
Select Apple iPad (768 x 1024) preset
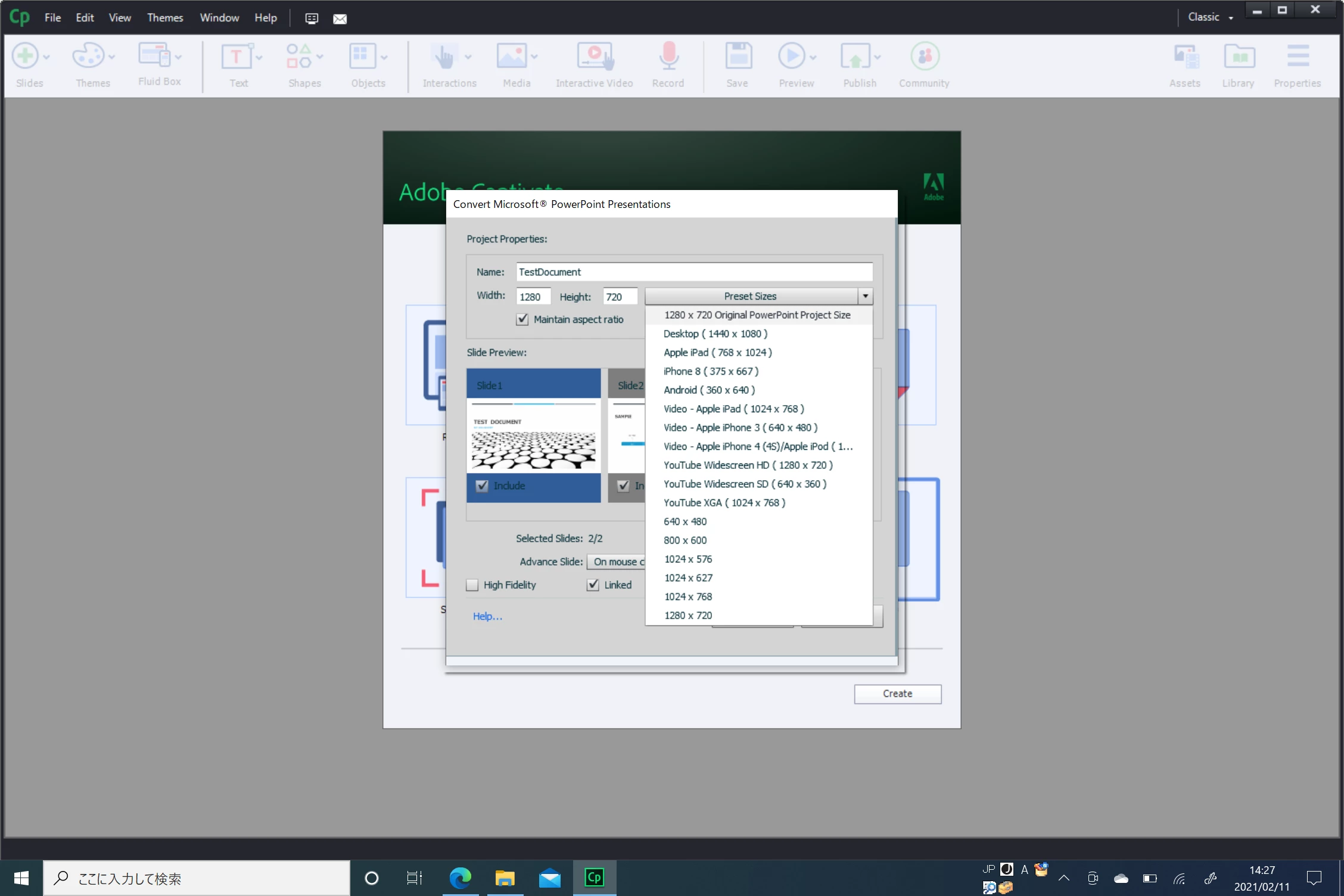click(x=717, y=353)
